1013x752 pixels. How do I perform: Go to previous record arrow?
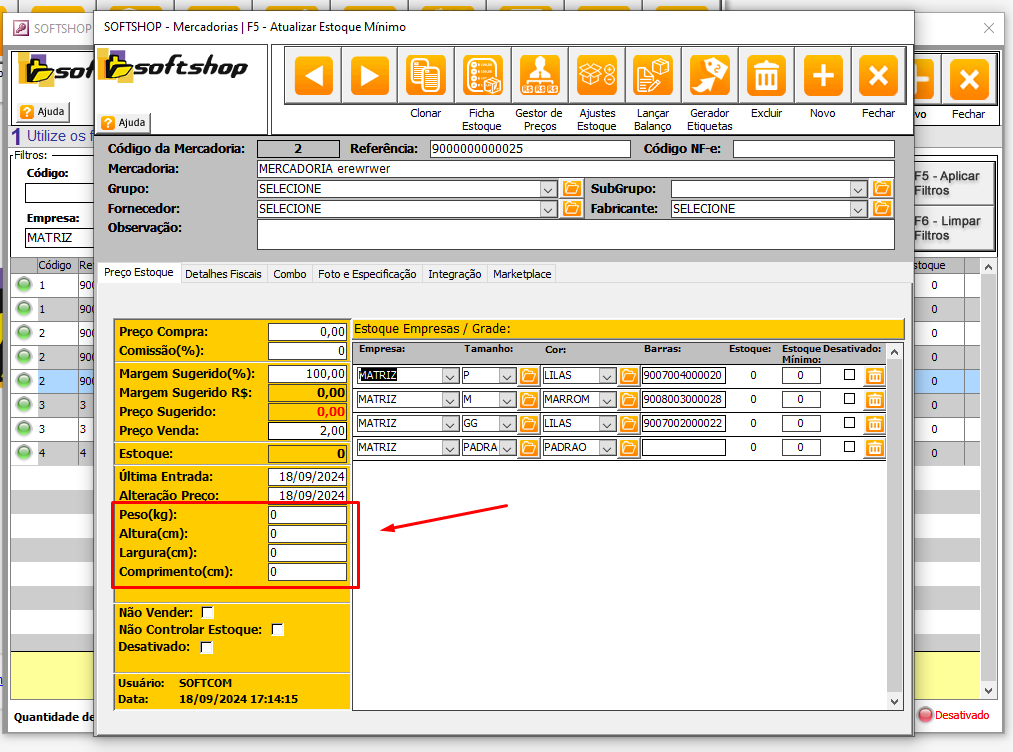click(313, 76)
